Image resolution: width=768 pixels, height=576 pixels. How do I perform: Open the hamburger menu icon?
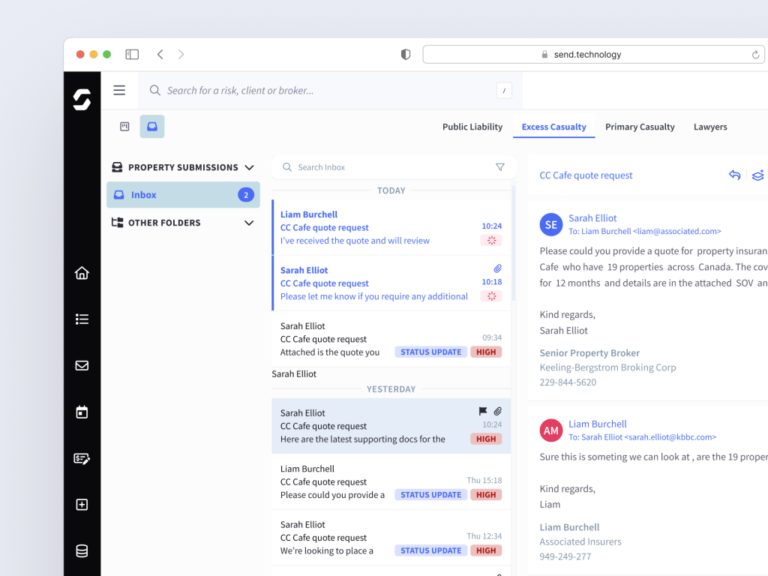click(119, 90)
